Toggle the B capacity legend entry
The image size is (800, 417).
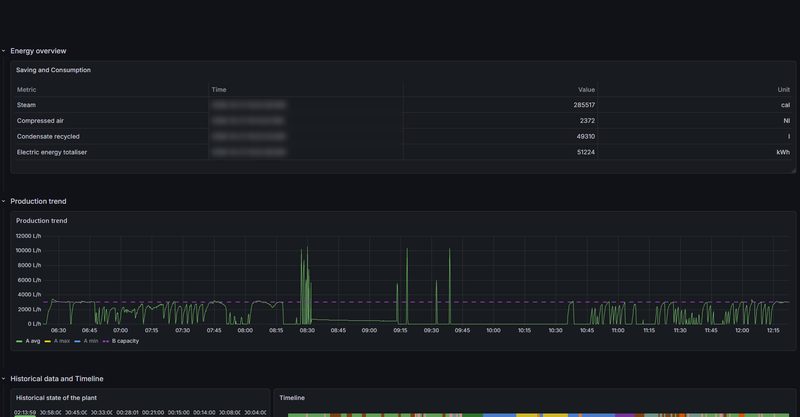pos(126,341)
